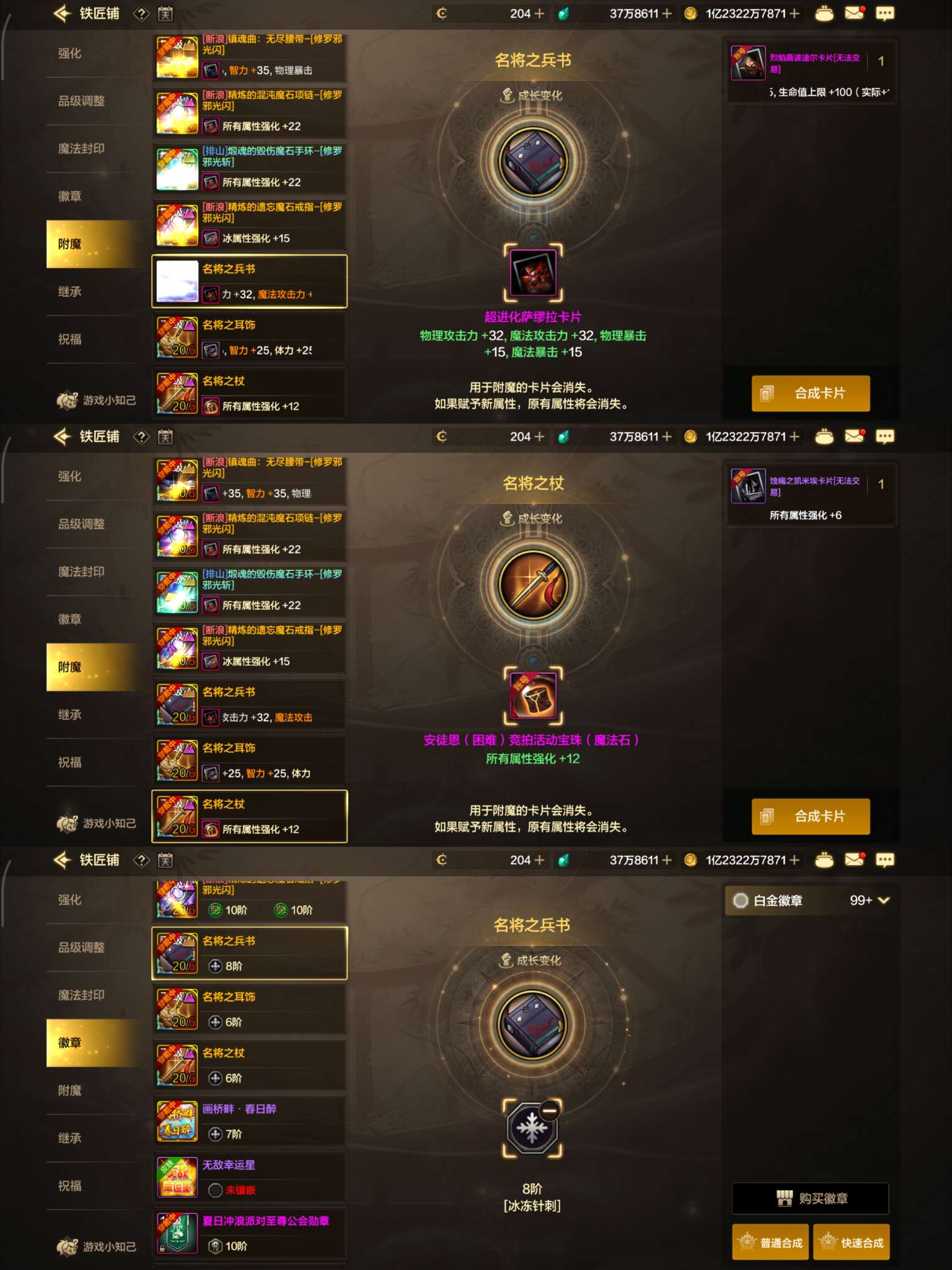
Task: Select the 画桥畔·春日醉 item
Action: tap(249, 1121)
